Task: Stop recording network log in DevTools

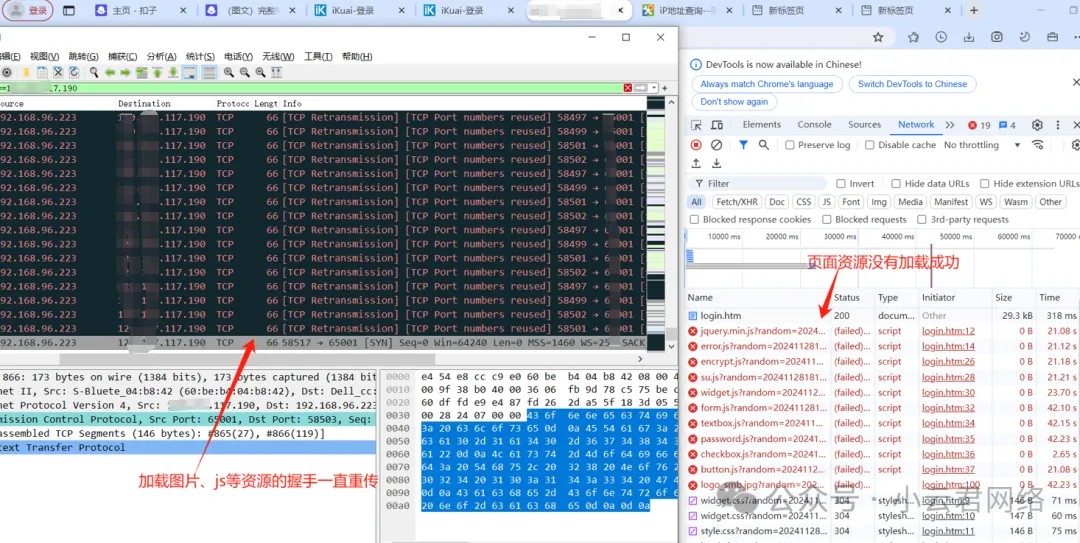Action: click(x=696, y=145)
